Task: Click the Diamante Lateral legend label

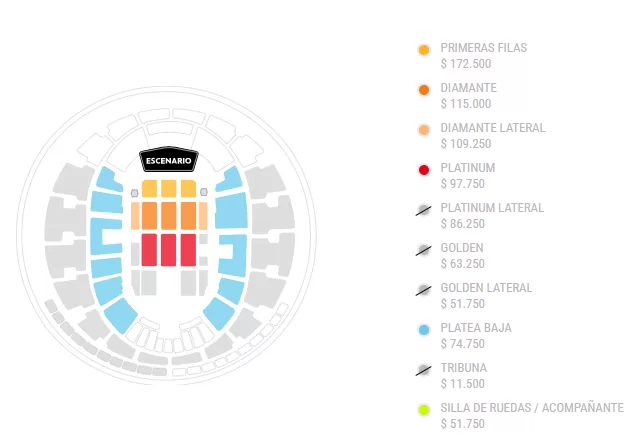Action: (x=493, y=128)
